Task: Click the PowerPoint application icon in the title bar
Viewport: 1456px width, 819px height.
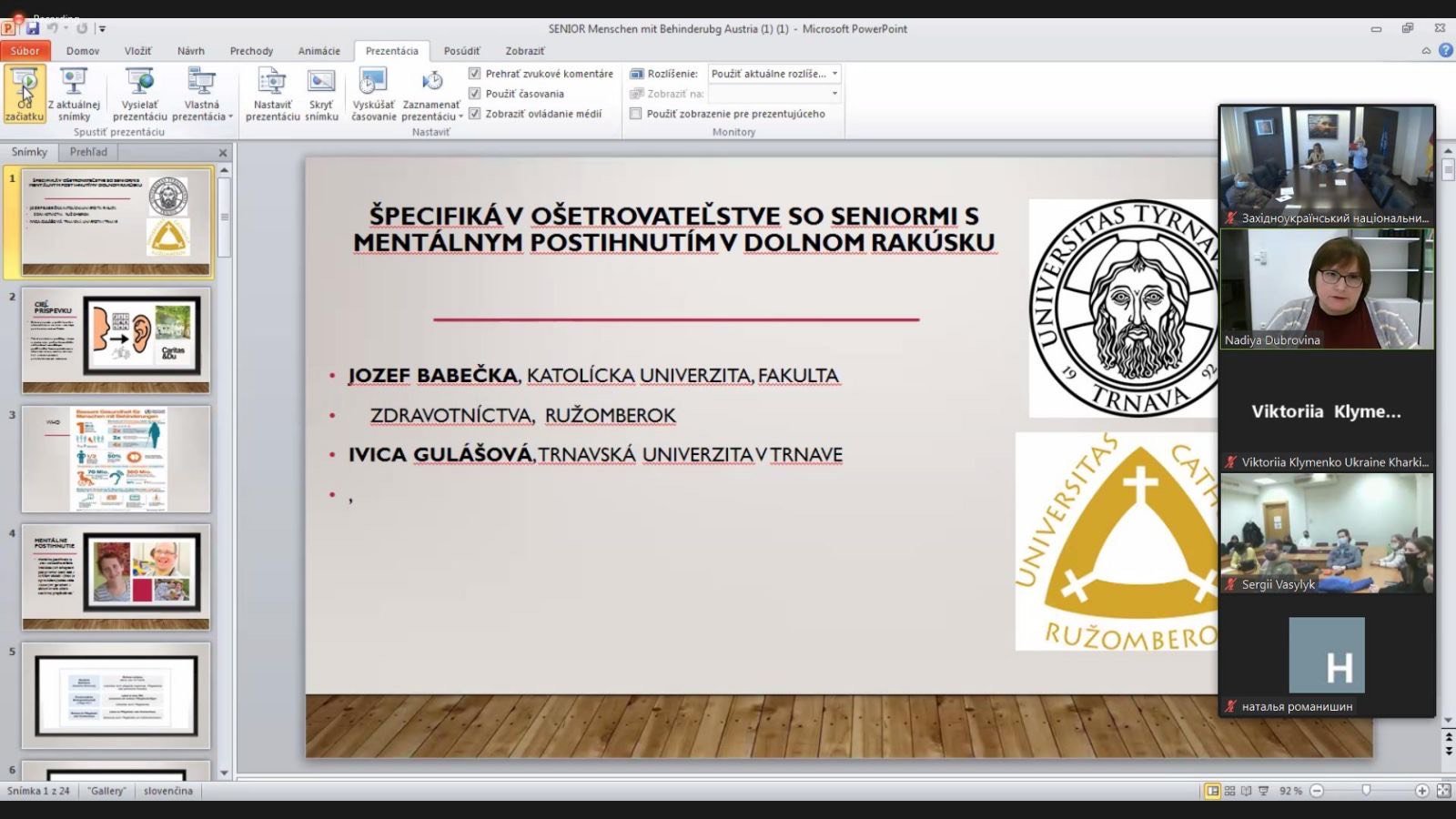Action: point(9,28)
